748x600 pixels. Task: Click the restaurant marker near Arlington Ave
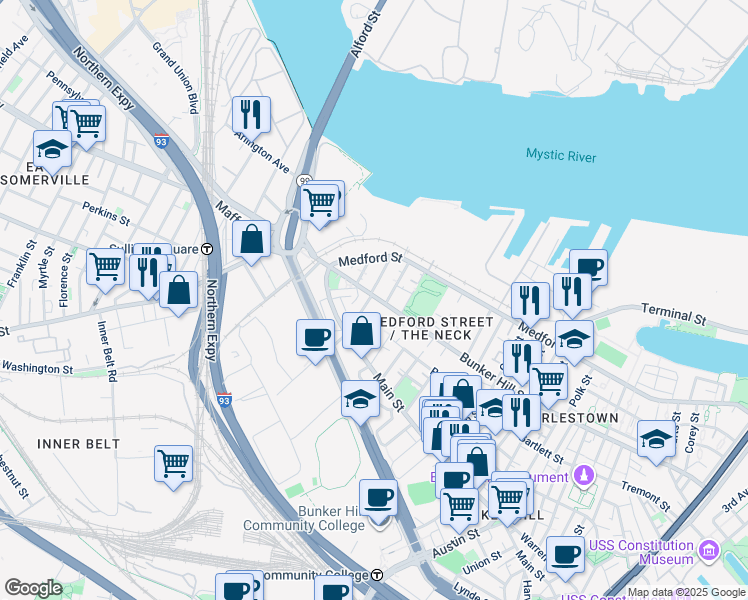(251, 114)
